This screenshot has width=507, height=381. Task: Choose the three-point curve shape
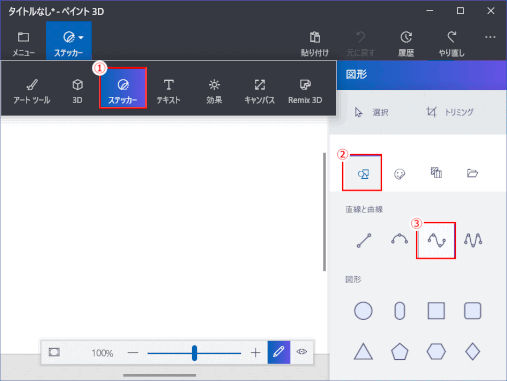point(399,239)
